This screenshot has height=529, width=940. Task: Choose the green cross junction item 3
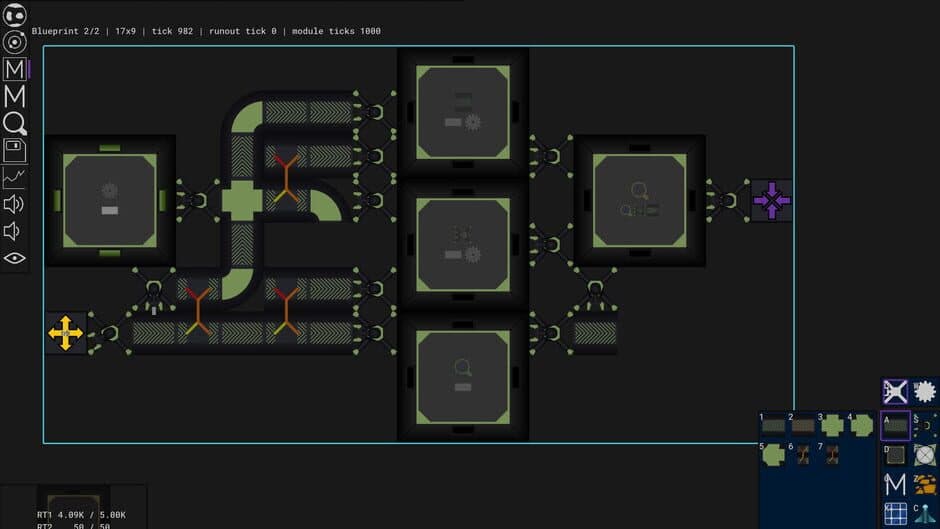(x=832, y=426)
